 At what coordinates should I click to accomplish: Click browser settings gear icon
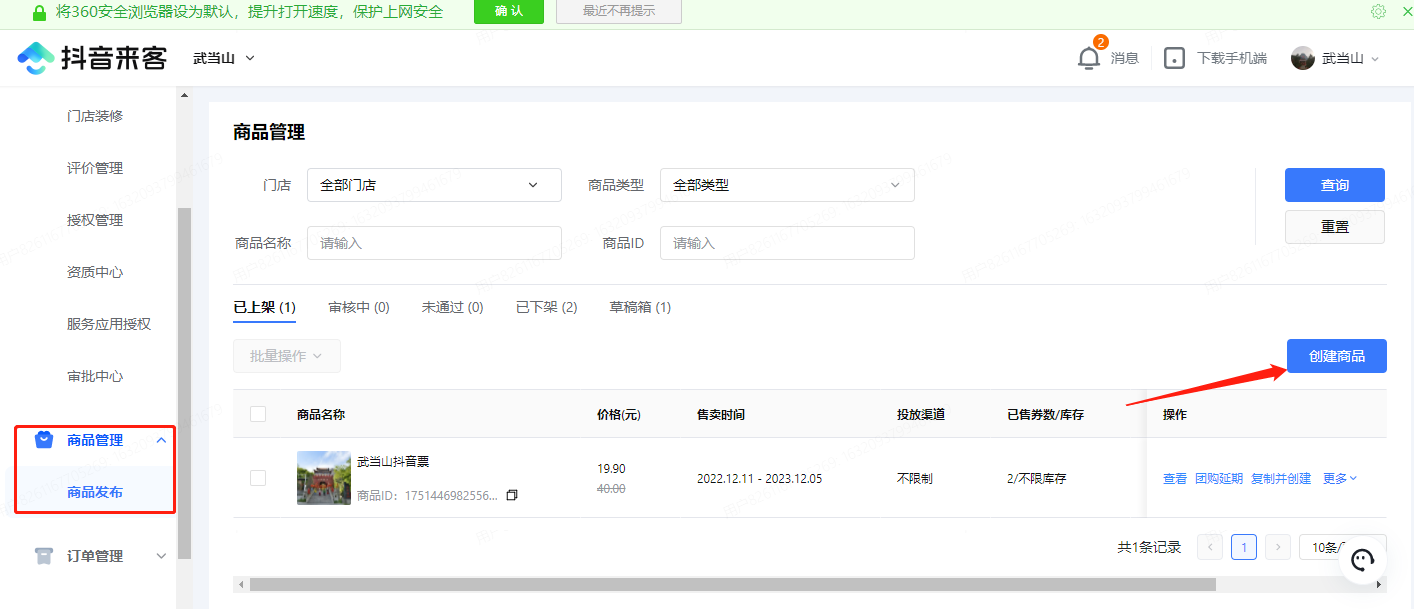(1378, 12)
